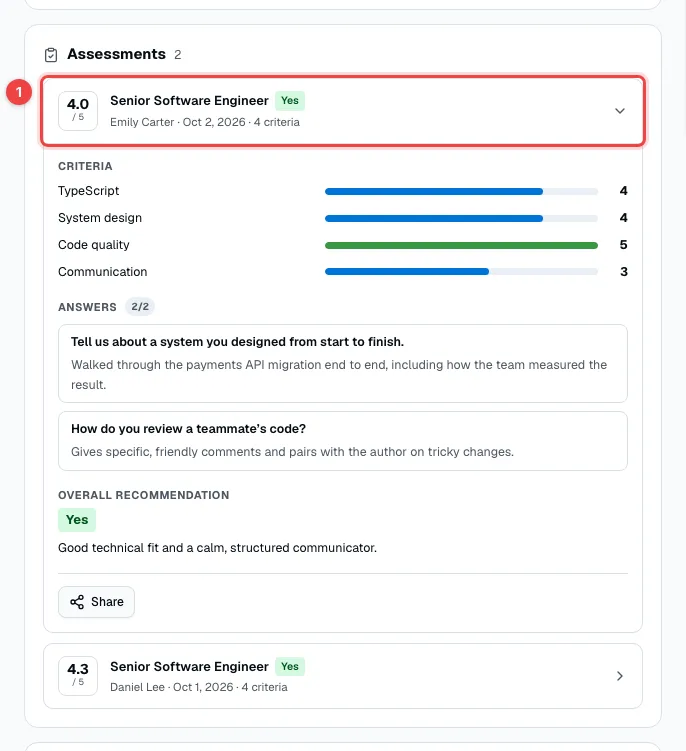Click the 'Gives specific, friendly comments' answer
Screen dimensions: 686x751
292,452
